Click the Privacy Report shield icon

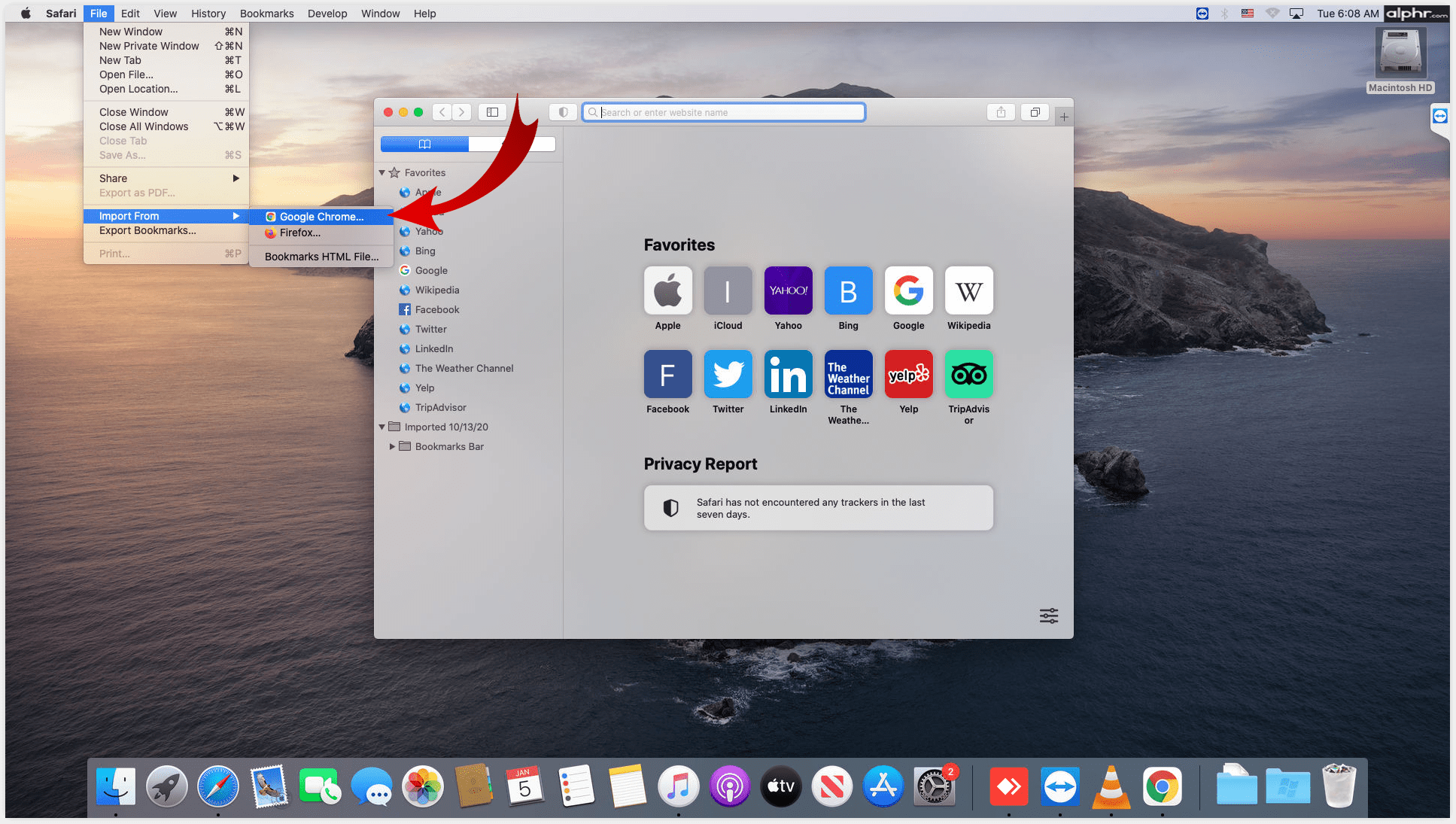563,111
